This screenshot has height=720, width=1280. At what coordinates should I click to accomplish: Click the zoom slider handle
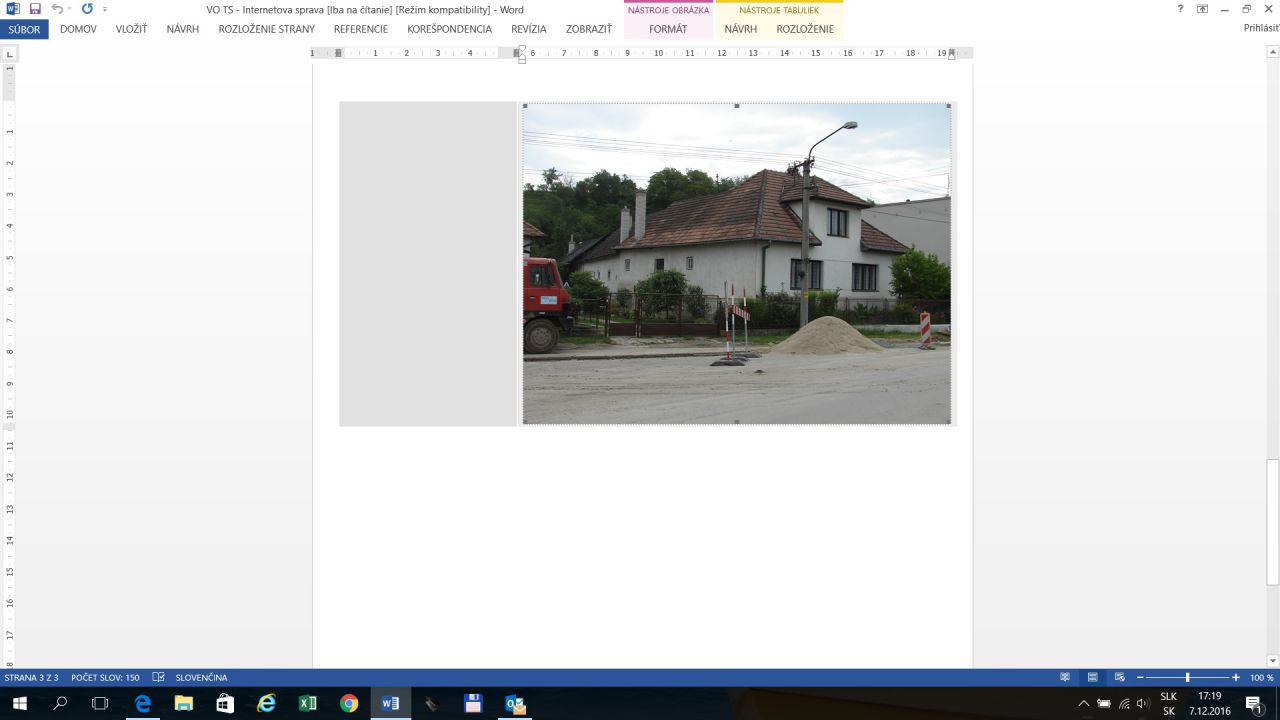[1188, 678]
